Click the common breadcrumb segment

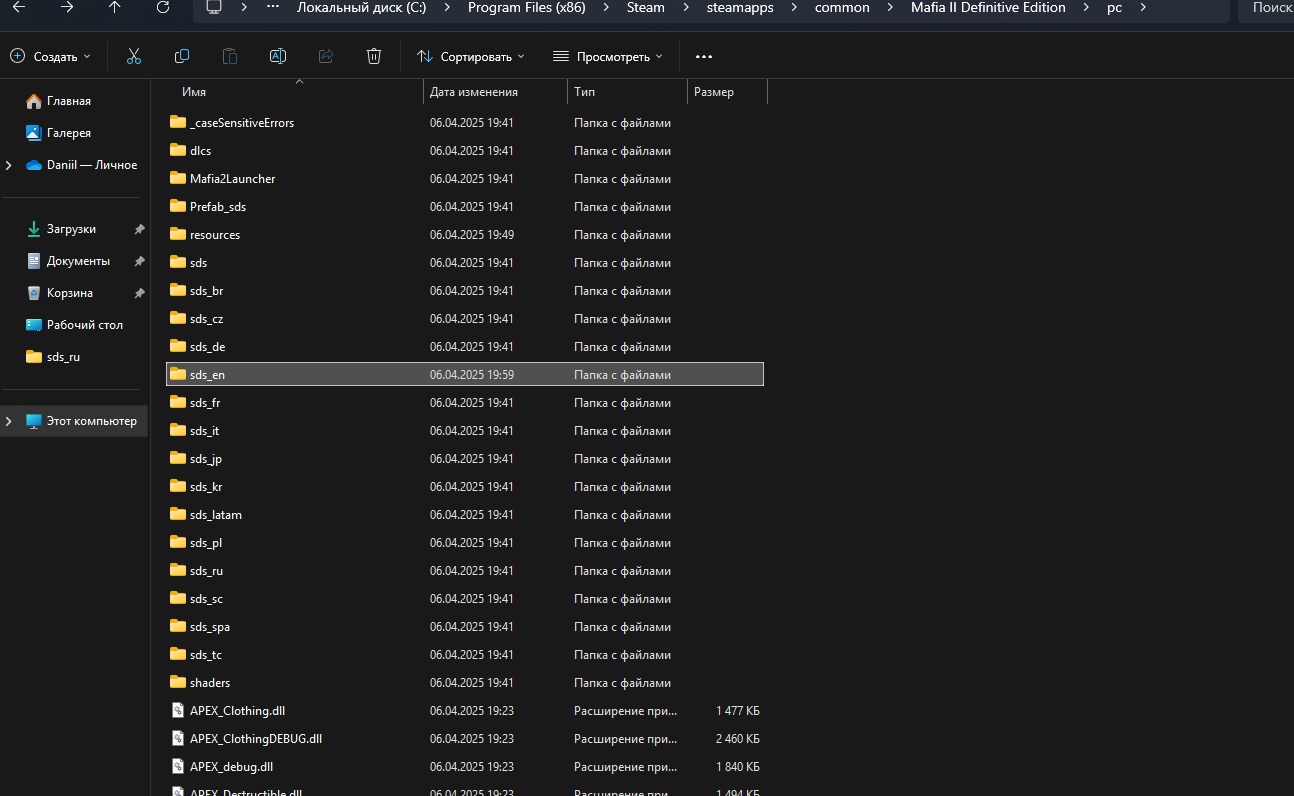[841, 7]
